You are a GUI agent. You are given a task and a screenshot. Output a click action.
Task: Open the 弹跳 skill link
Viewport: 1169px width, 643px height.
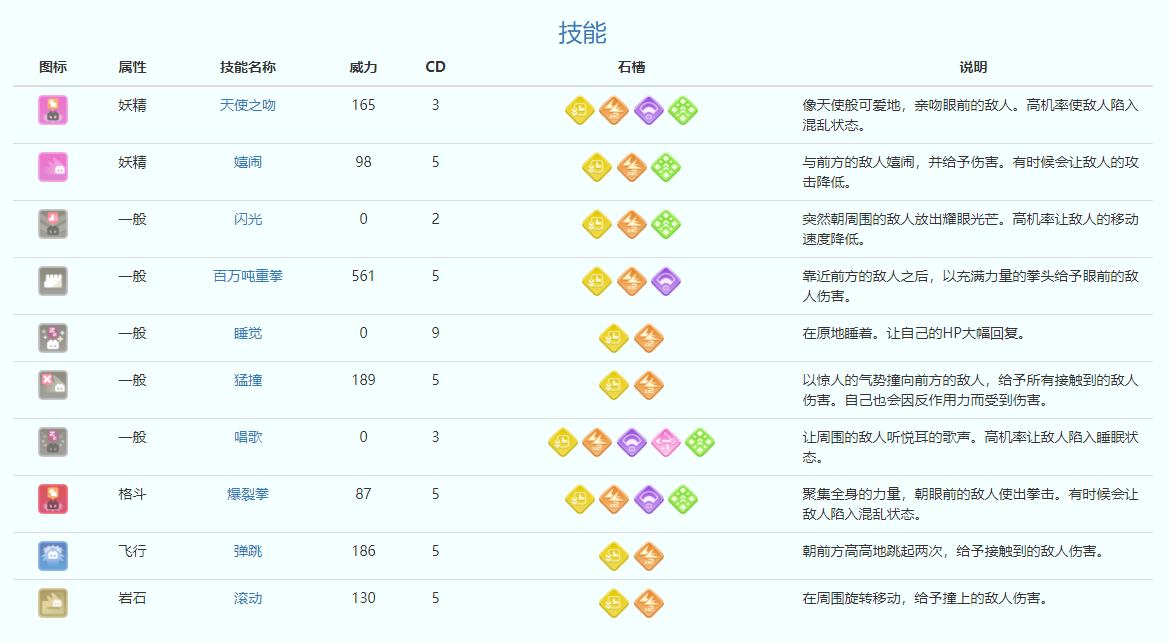[x=248, y=551]
